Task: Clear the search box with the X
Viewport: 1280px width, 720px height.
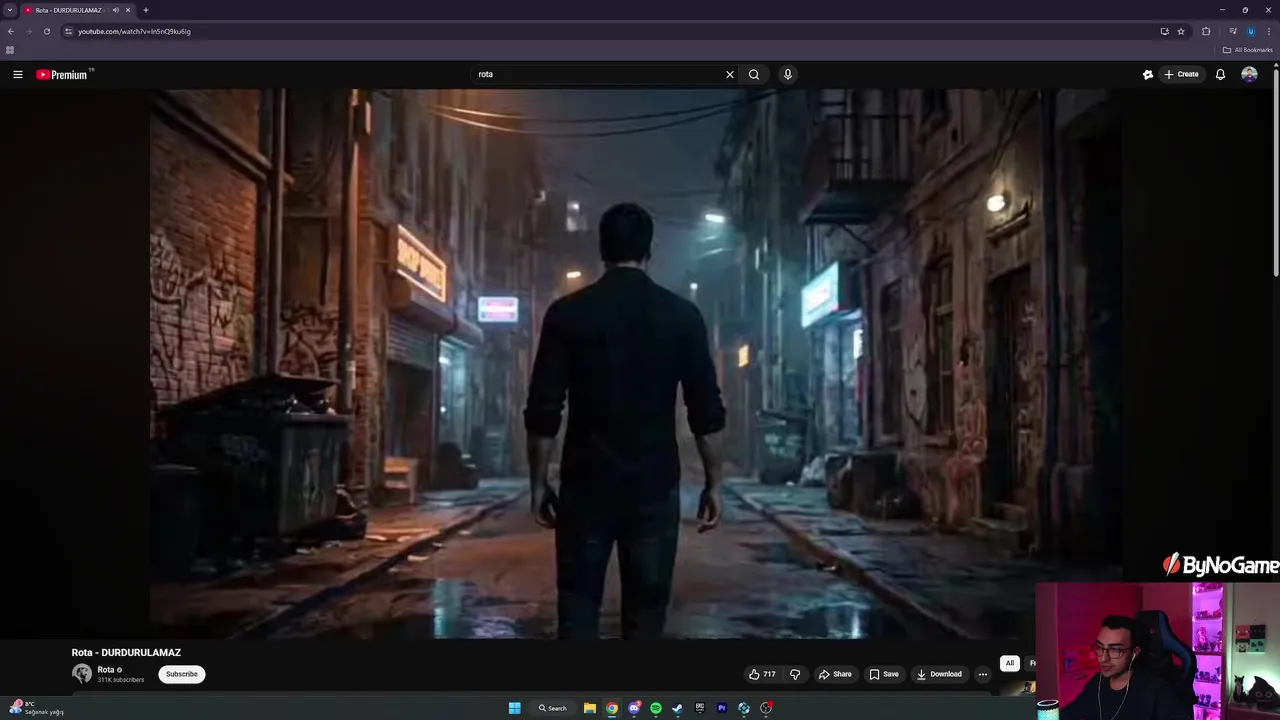Action: [x=730, y=74]
